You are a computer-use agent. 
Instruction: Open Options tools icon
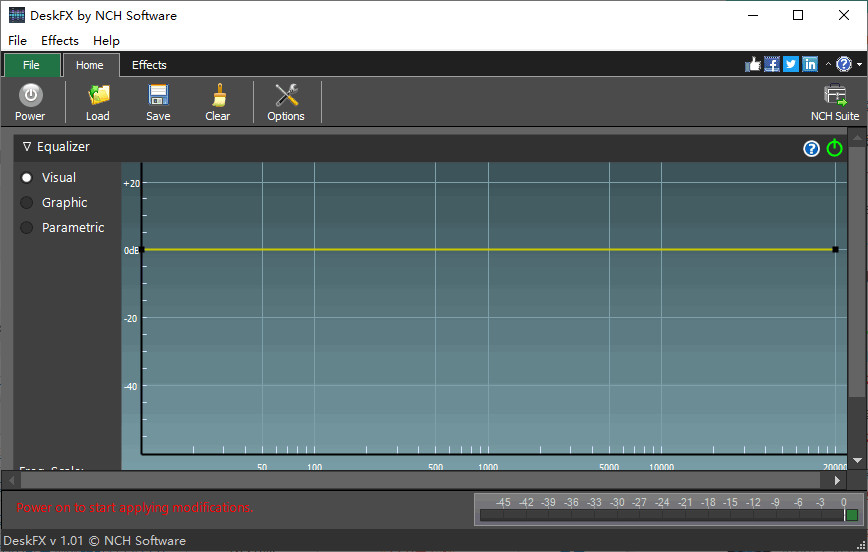[x=286, y=102]
